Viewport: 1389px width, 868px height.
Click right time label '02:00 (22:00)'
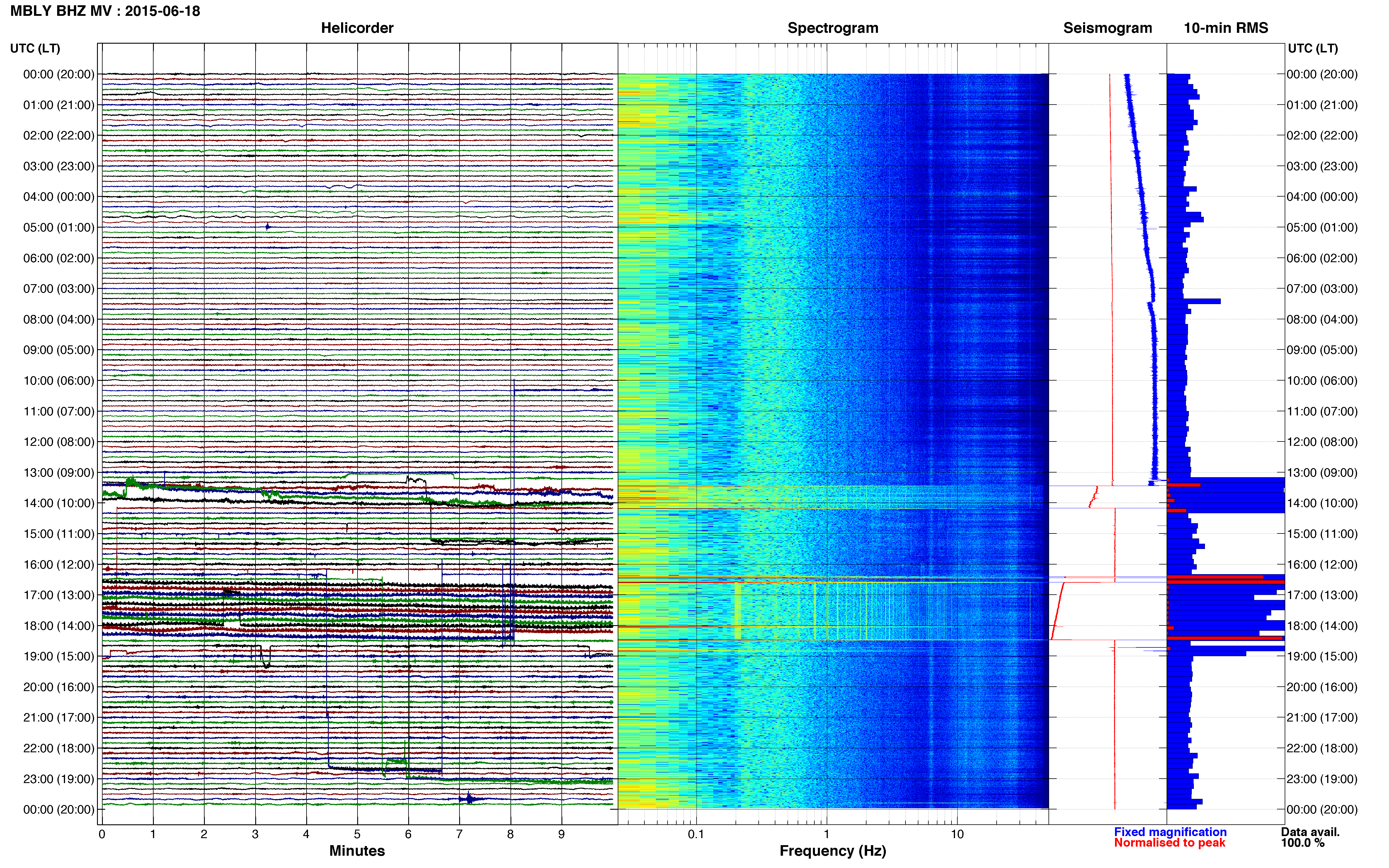pos(1322,135)
